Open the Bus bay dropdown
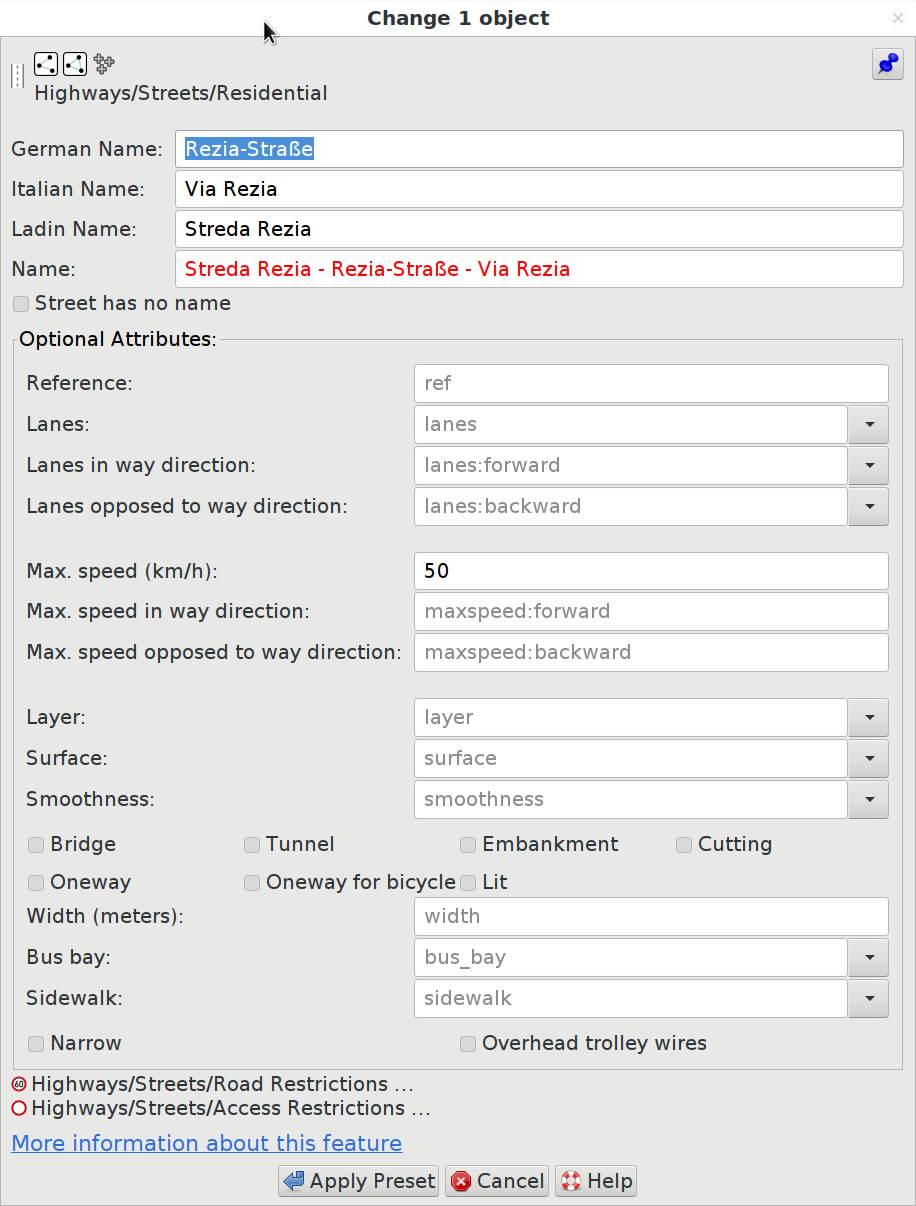 click(x=869, y=957)
